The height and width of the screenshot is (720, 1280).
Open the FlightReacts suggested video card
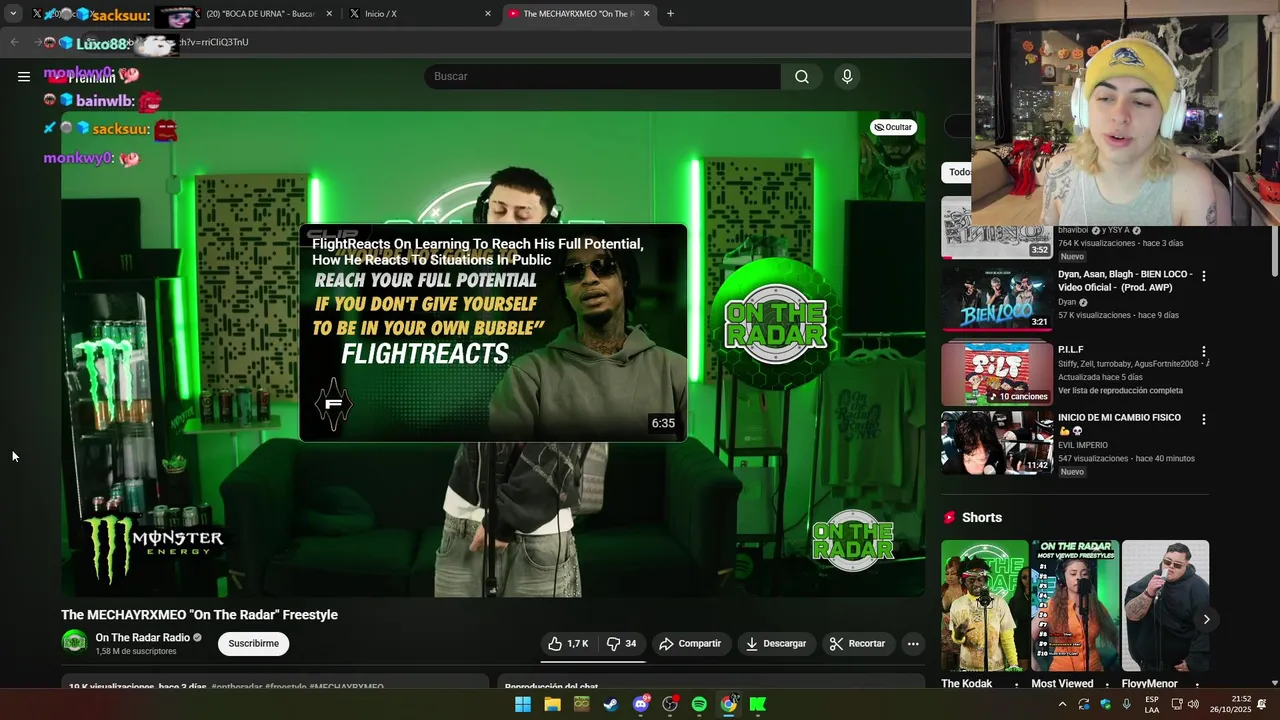pos(493,332)
